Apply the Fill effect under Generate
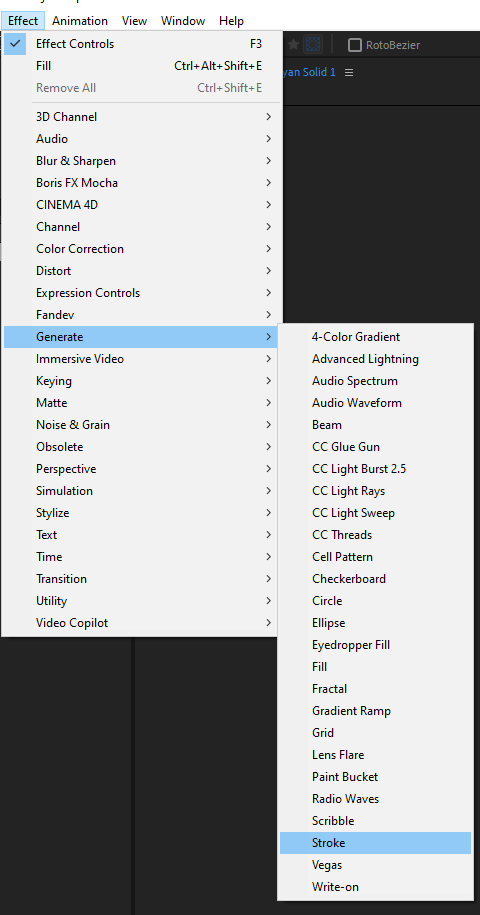Viewport: 480px width, 915px height. pos(375,667)
